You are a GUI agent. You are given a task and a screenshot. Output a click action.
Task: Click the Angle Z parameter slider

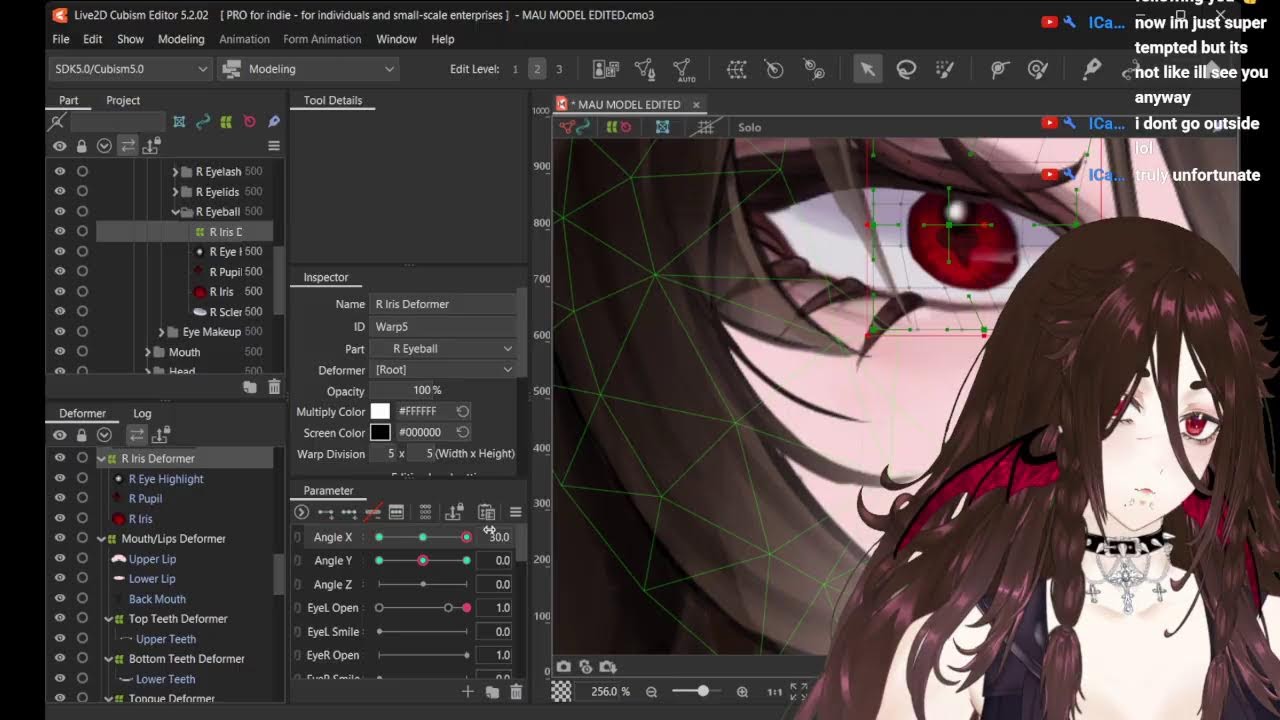[423, 584]
